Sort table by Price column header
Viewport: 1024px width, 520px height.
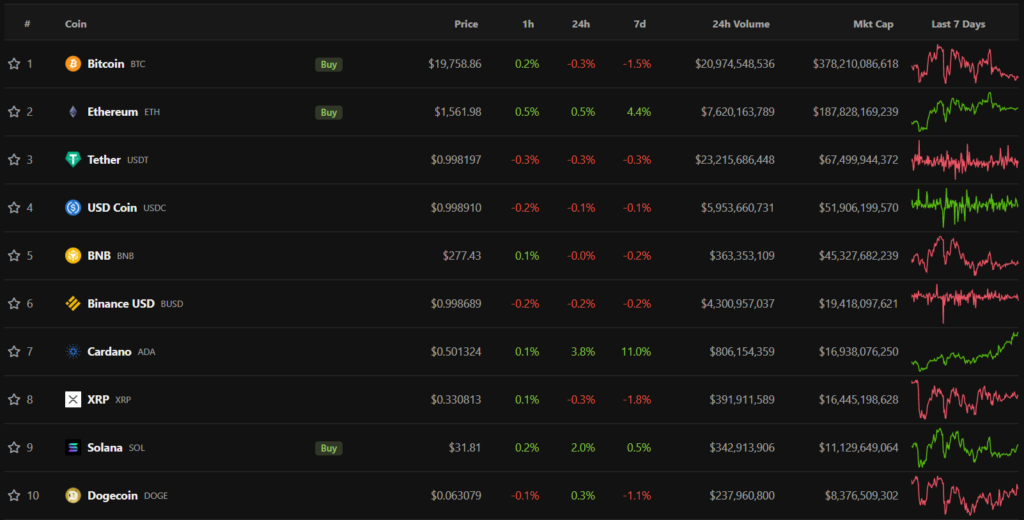[466, 24]
